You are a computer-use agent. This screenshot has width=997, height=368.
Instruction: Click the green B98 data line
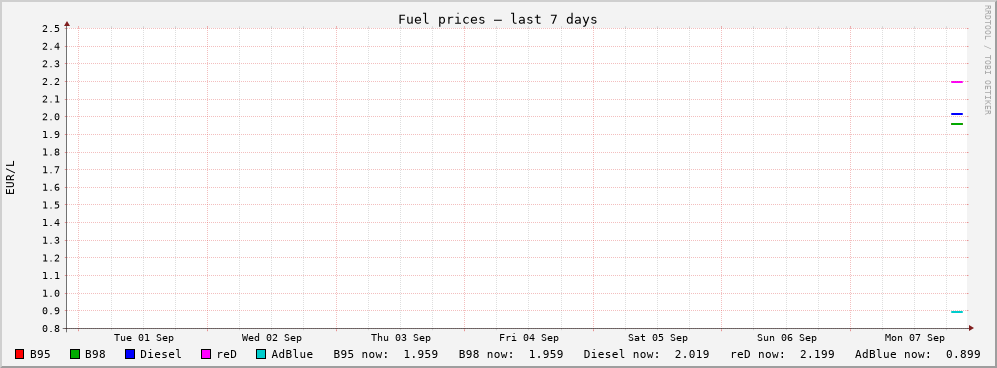pyautogui.click(x=957, y=124)
